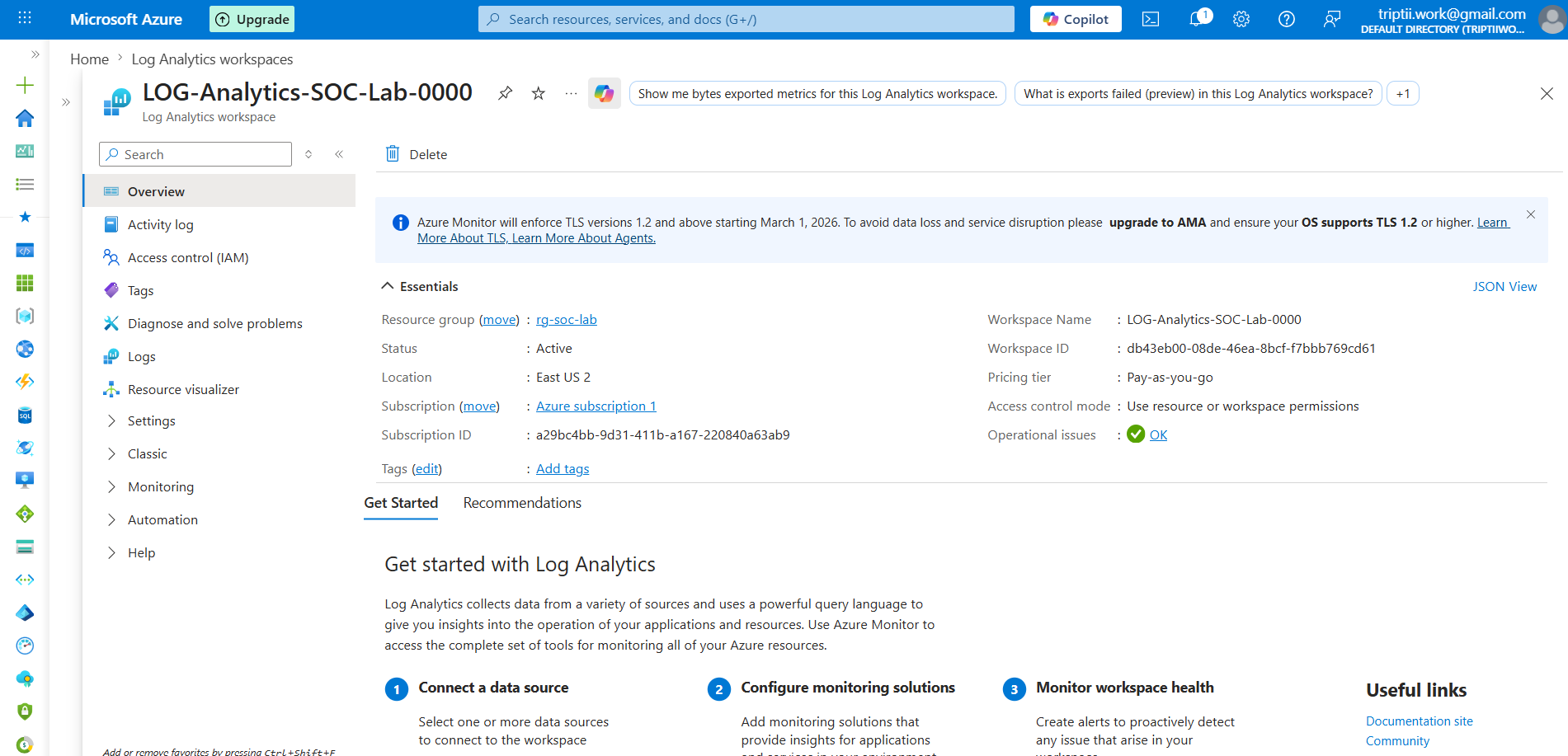Toggle expand/collapse all menu groups arrow
The height and width of the screenshot is (756, 1568).
pos(308,154)
